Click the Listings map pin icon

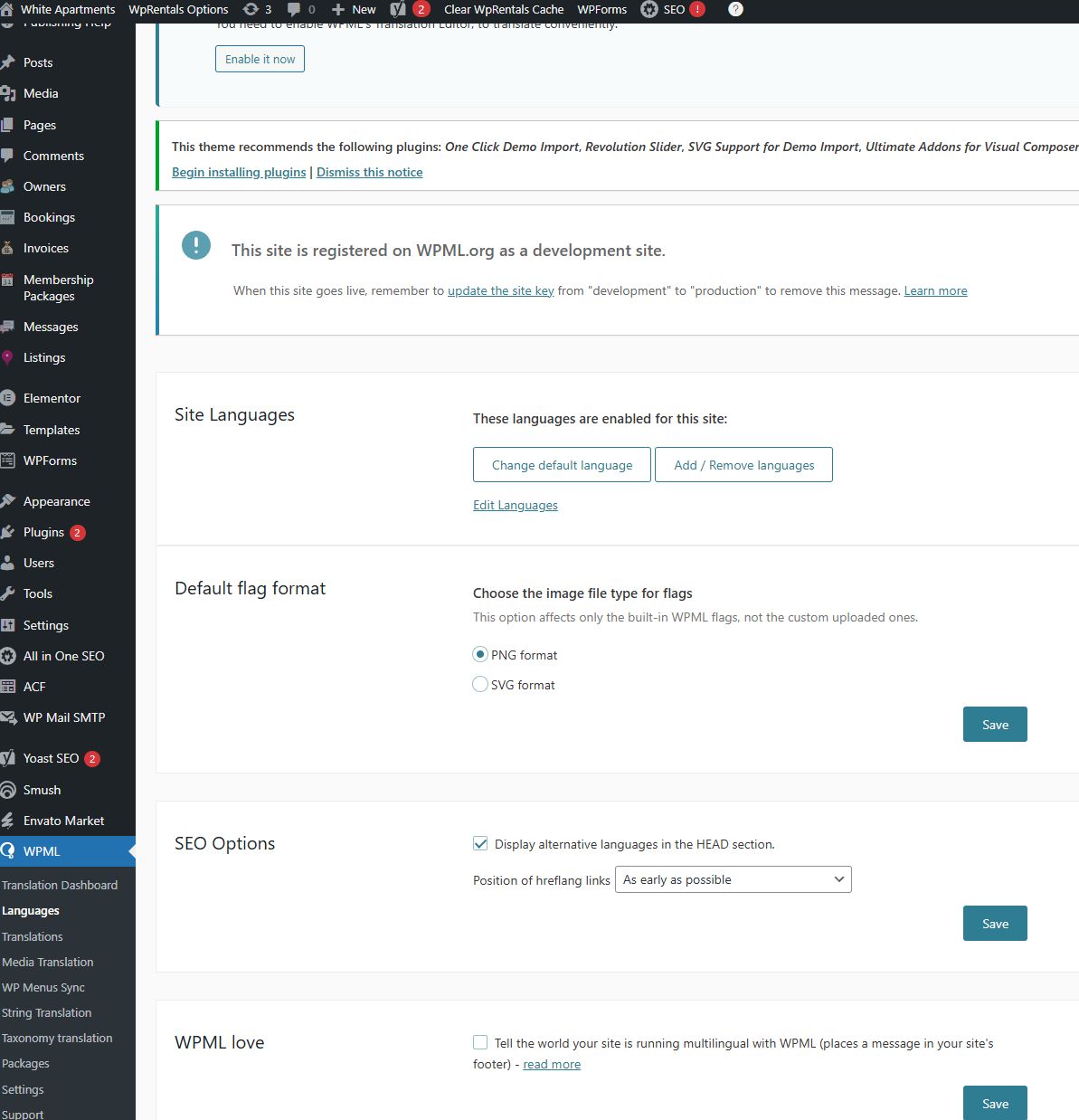click(x=8, y=357)
